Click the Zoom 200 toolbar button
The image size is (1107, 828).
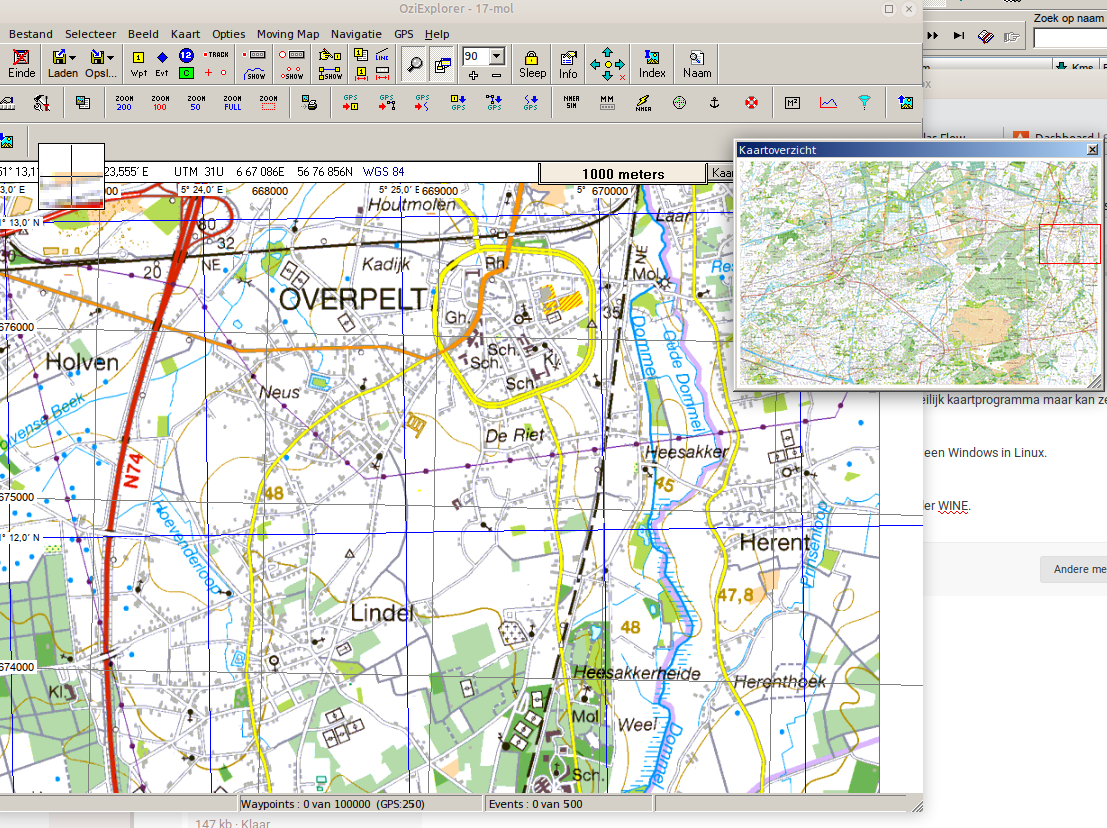124,102
